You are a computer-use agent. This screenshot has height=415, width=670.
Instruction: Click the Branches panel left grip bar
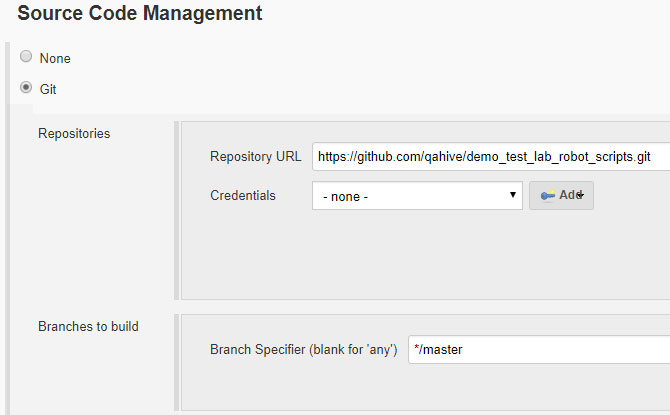coord(176,362)
